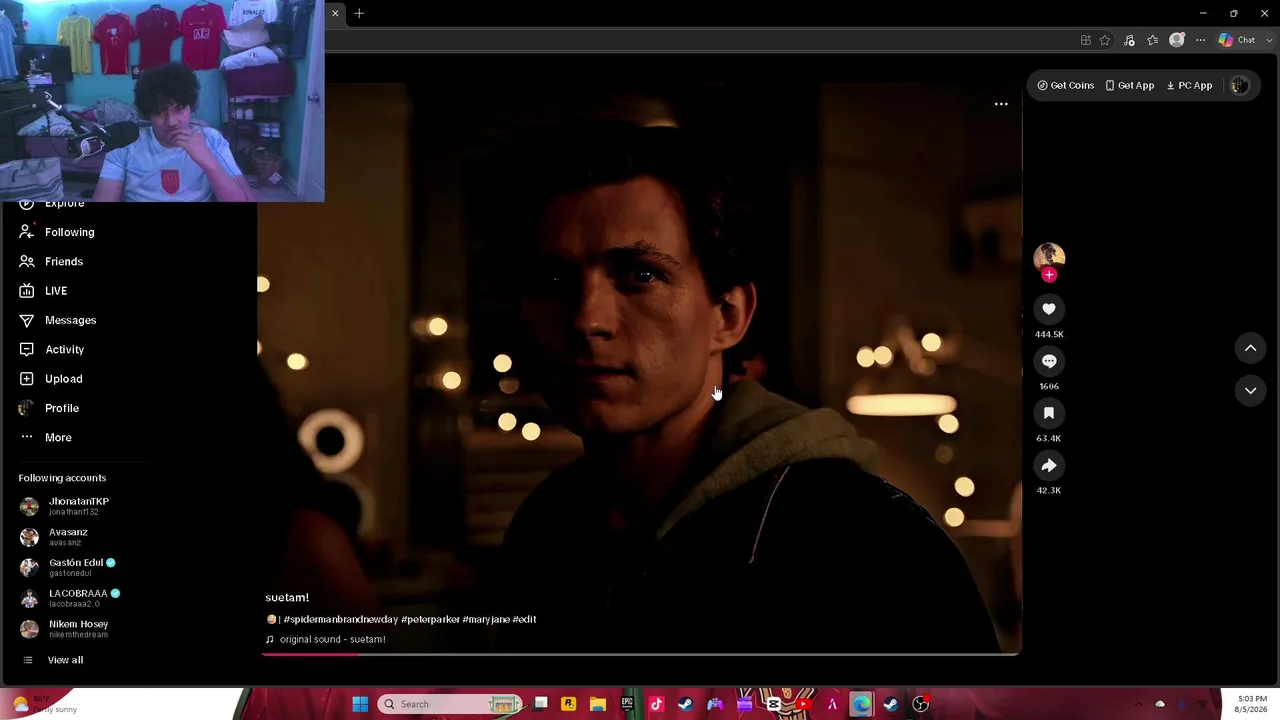Open browser Settings and more menu

click(1200, 40)
